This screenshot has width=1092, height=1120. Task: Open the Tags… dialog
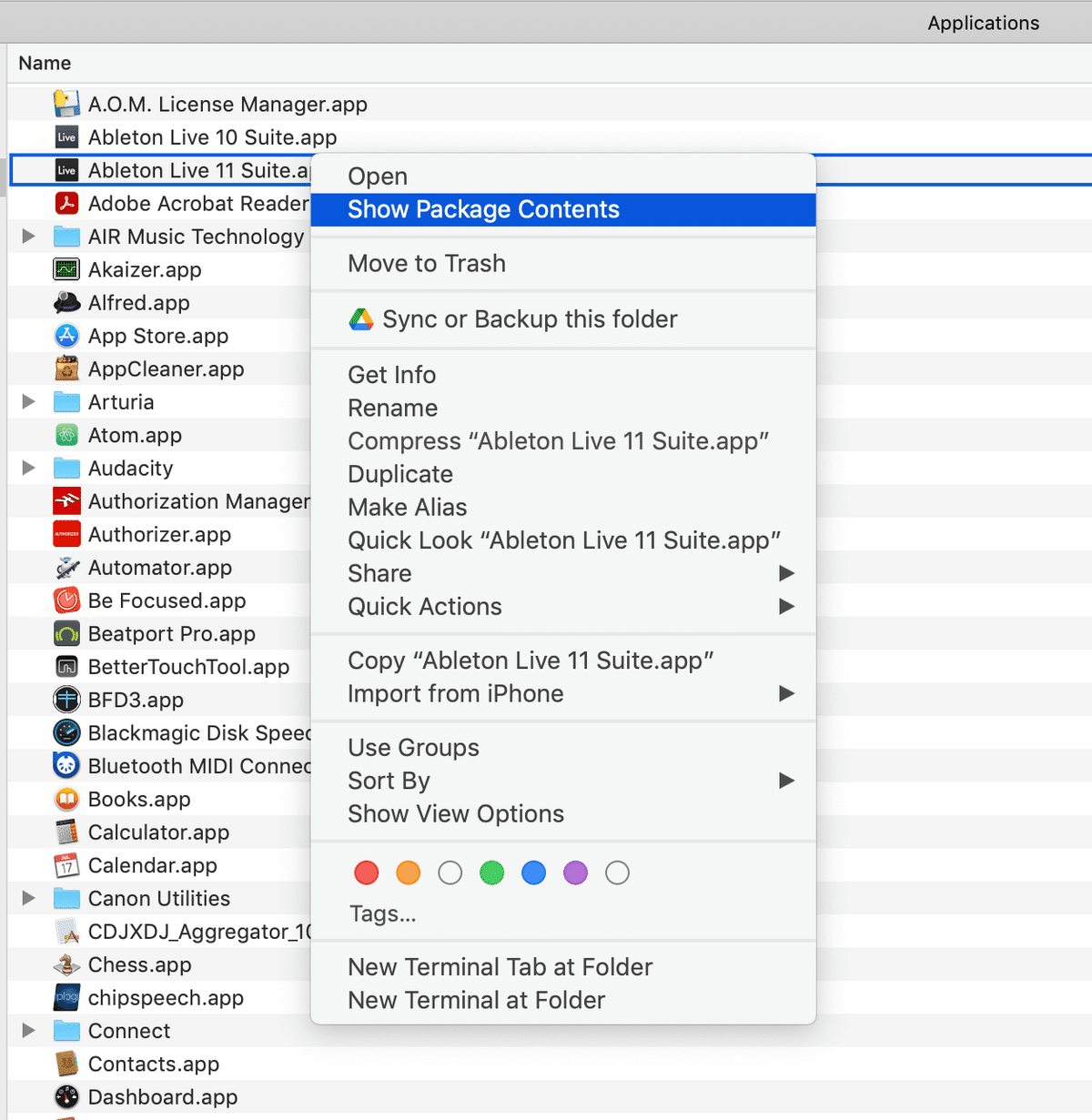[382, 913]
